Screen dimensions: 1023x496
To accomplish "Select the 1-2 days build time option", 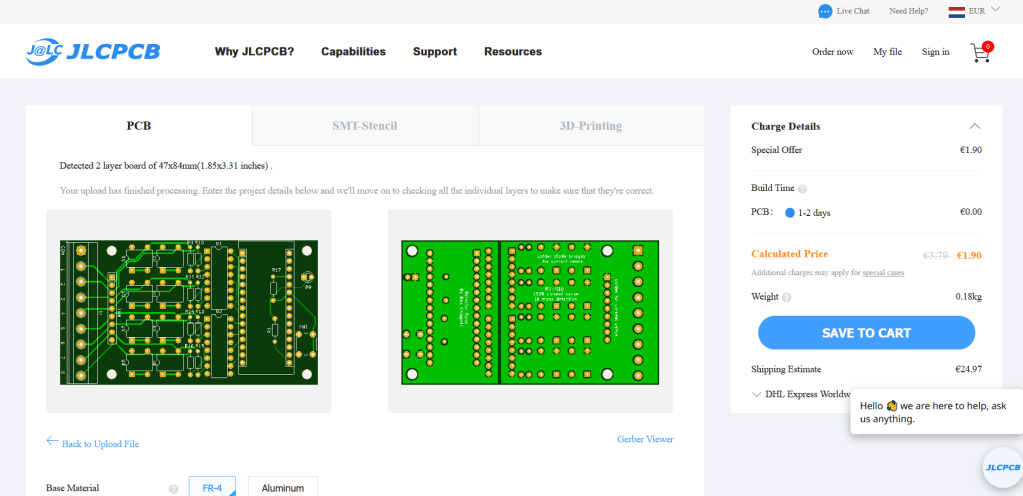I will tap(790, 213).
